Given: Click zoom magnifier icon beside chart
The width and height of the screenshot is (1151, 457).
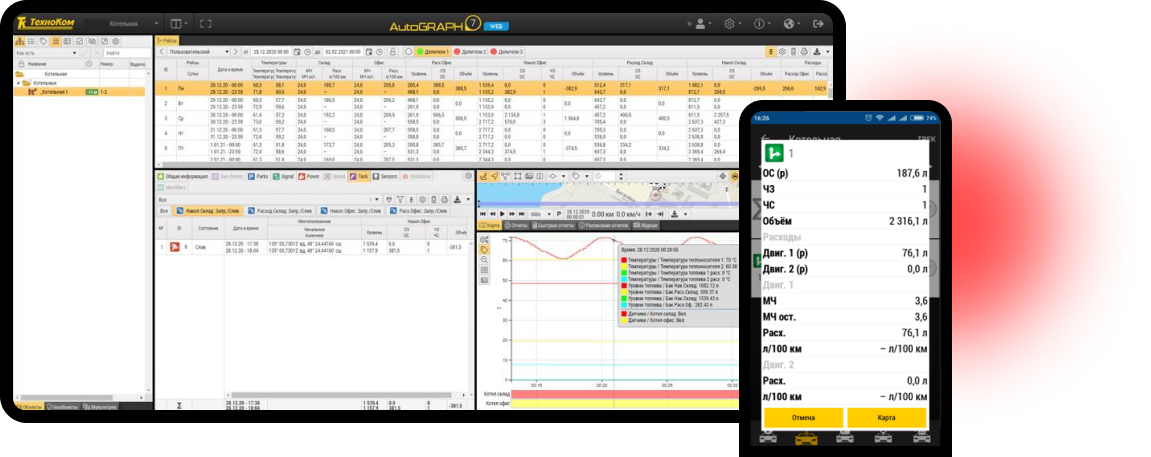Looking at the screenshot, I should click(x=485, y=259).
